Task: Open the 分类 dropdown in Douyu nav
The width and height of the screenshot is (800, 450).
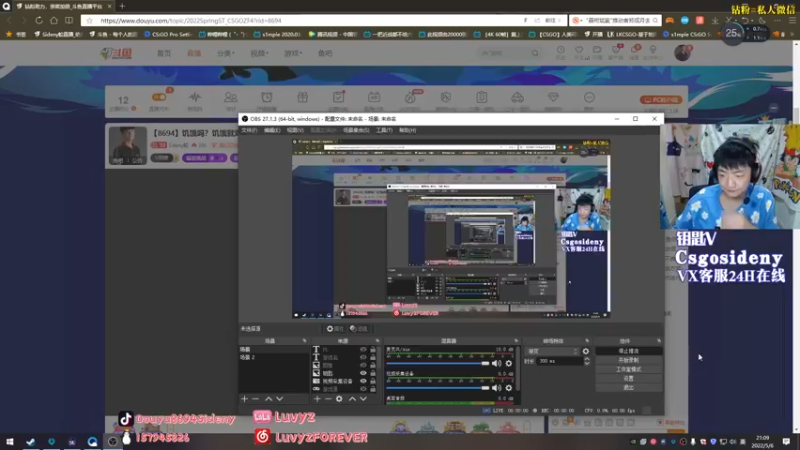Action: pos(226,53)
